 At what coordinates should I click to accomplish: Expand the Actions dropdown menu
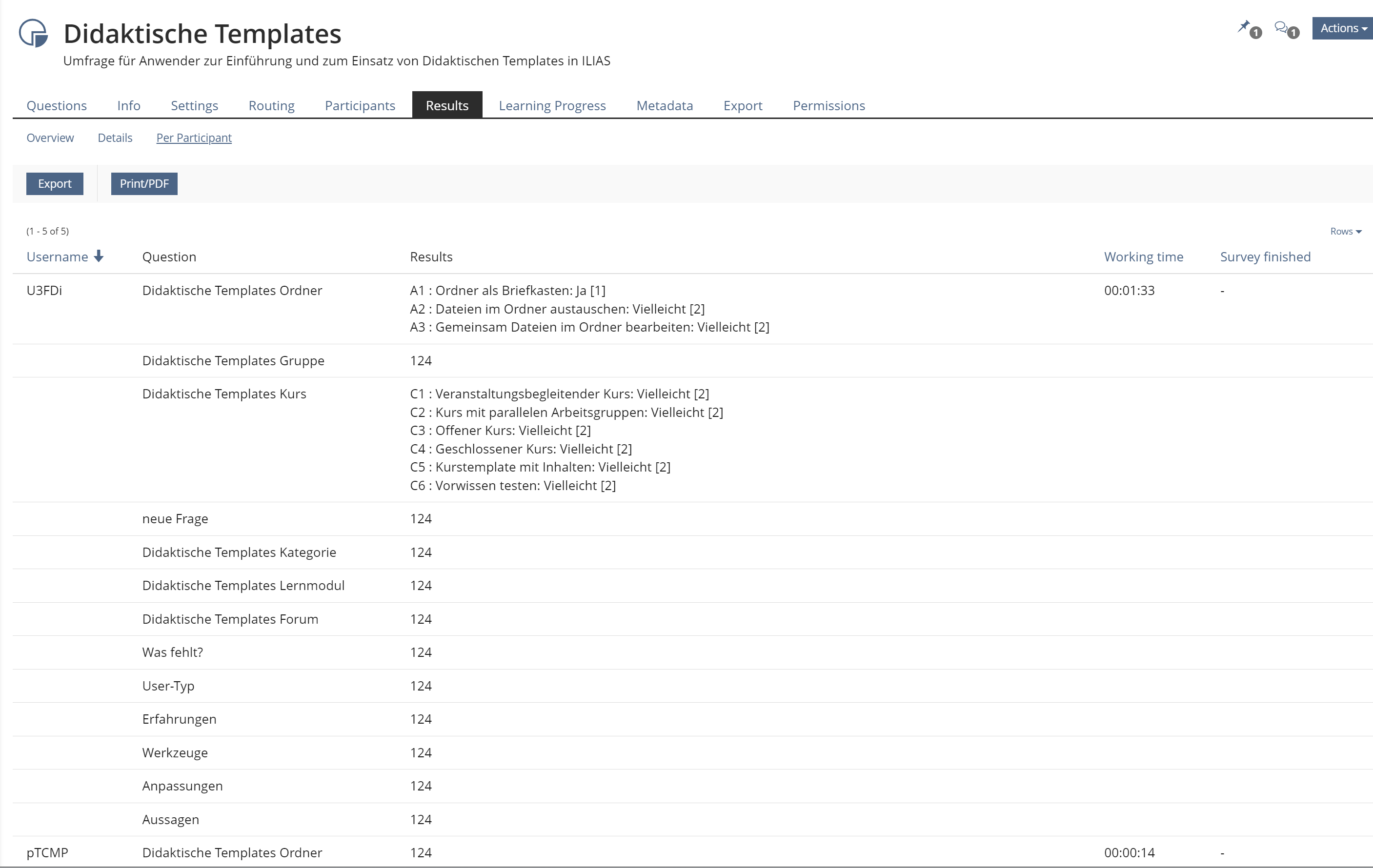pos(1343,28)
